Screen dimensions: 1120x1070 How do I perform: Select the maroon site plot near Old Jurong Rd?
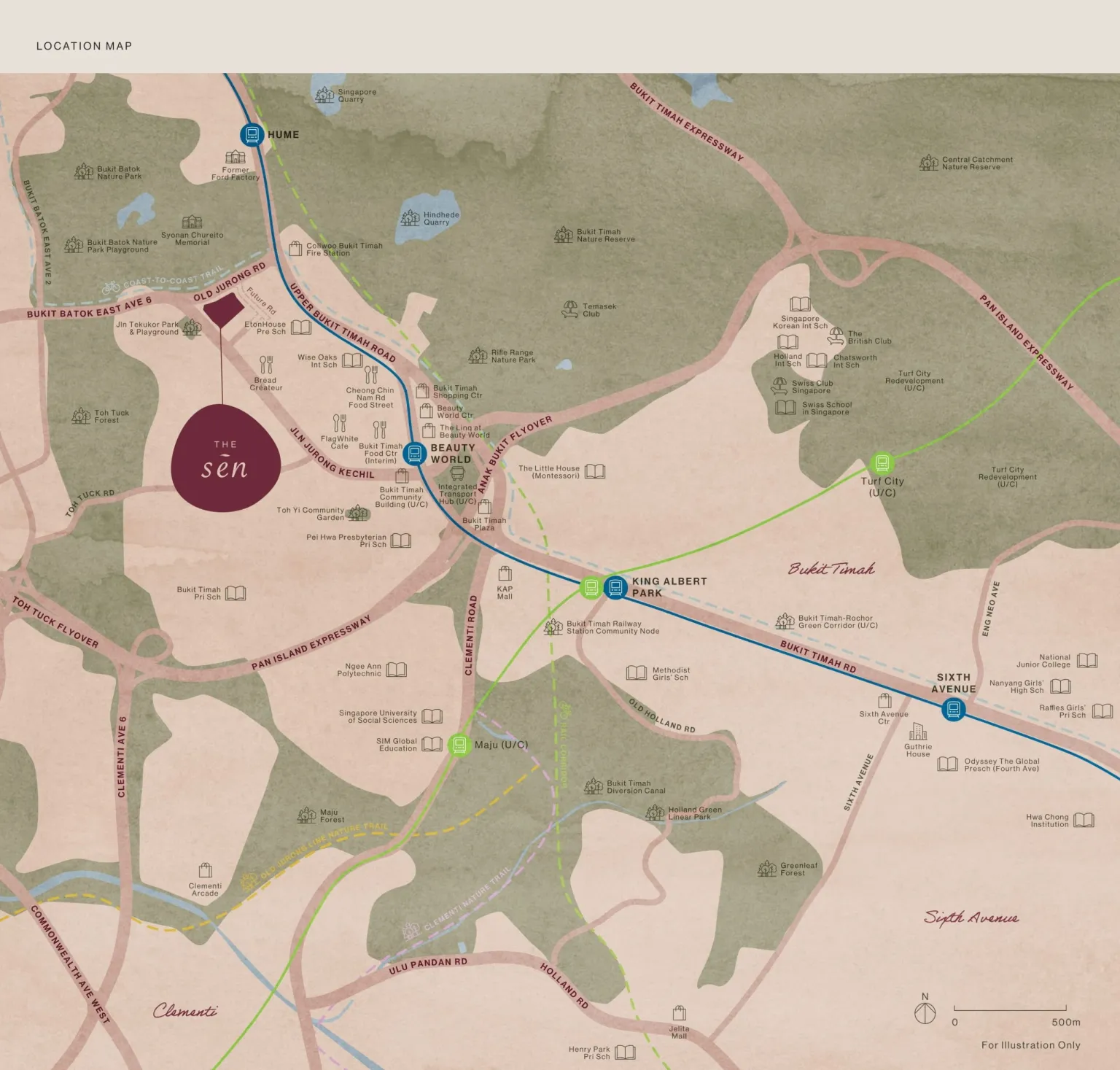[223, 311]
